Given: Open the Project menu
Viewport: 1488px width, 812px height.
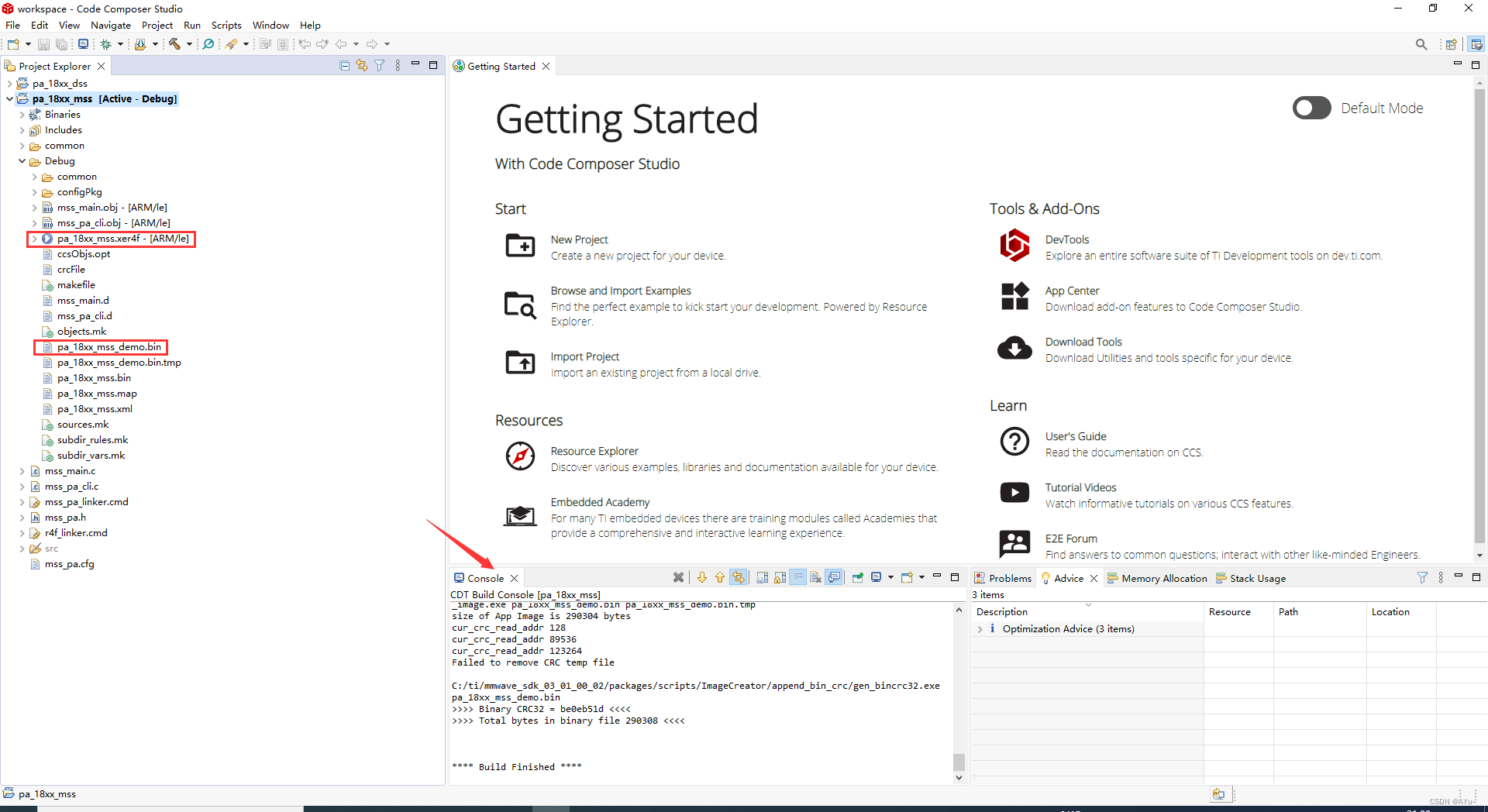Looking at the screenshot, I should 157,26.
